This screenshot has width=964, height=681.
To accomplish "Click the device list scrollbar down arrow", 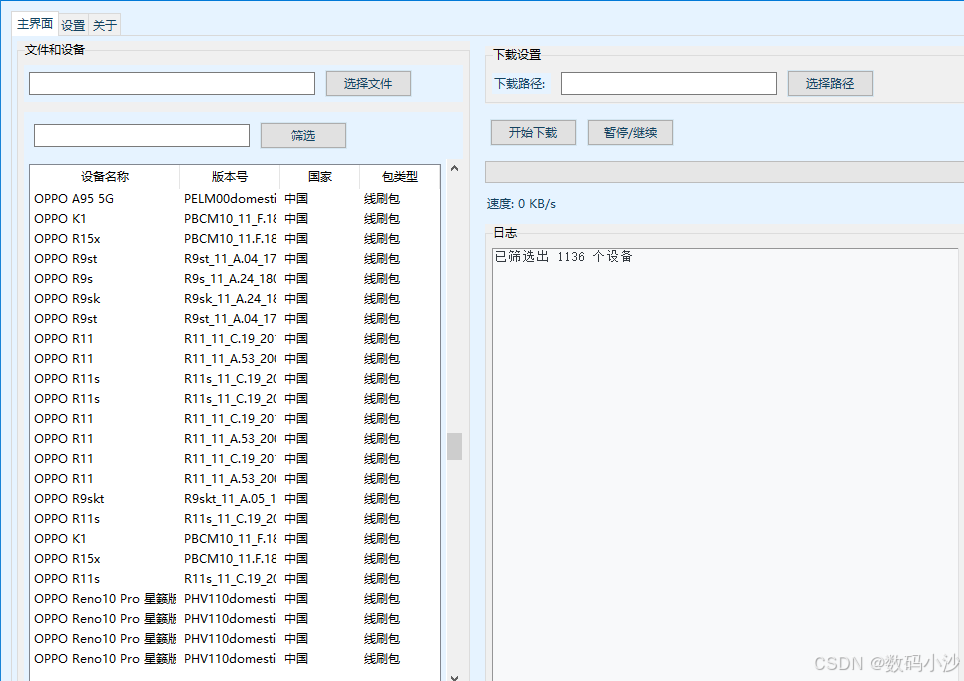I will click(x=454, y=677).
